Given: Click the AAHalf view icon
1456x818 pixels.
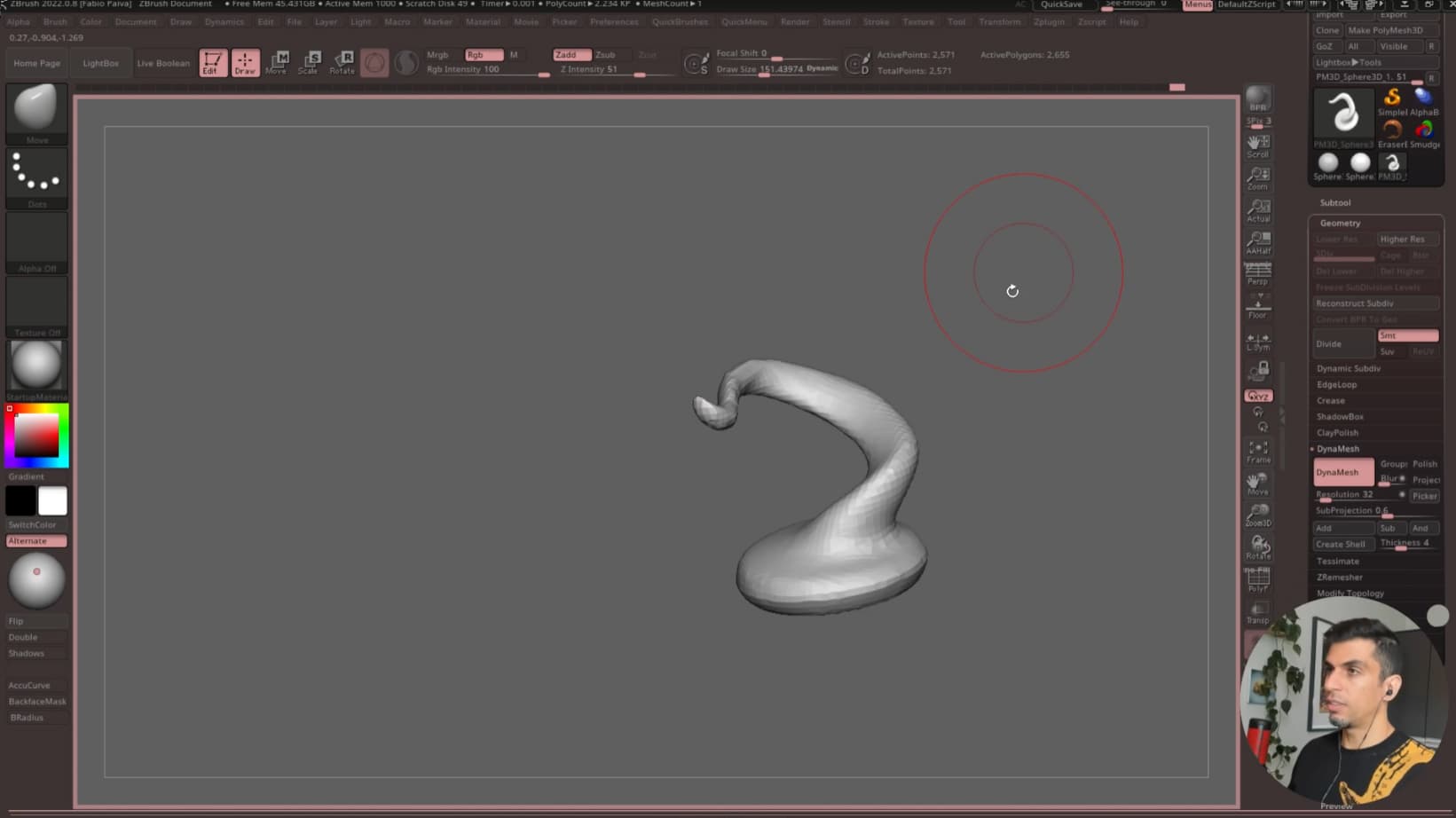Looking at the screenshot, I should (1258, 242).
